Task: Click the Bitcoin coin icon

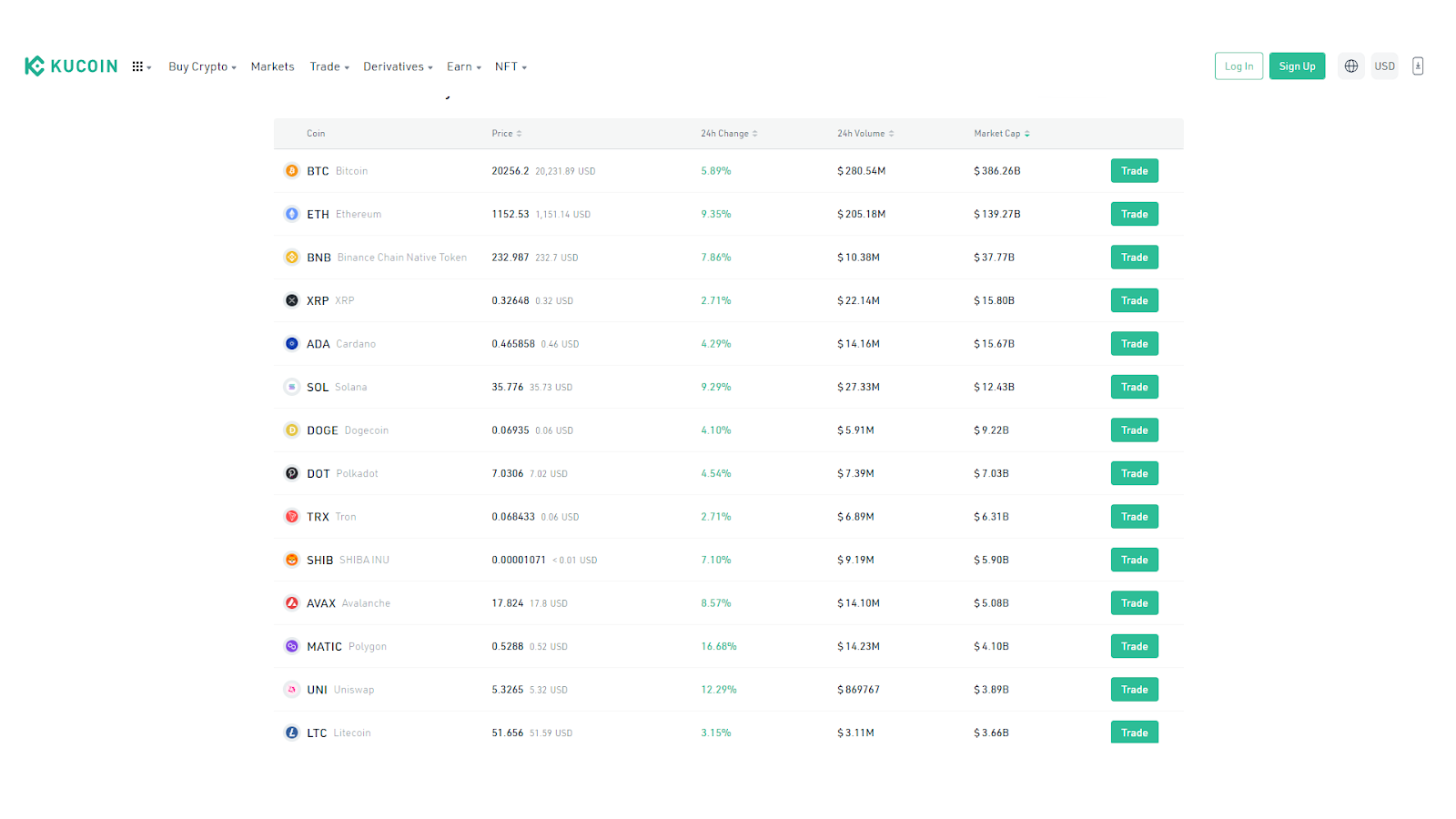Action: coord(291,171)
